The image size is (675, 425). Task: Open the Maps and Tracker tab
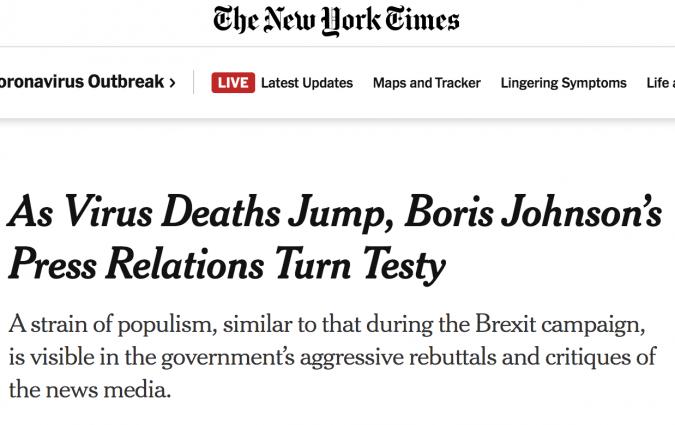click(x=426, y=83)
